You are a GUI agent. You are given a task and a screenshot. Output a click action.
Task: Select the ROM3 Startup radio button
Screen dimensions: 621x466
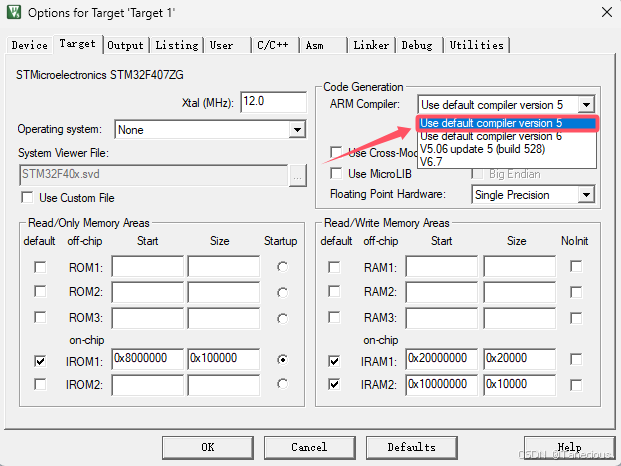(x=282, y=319)
